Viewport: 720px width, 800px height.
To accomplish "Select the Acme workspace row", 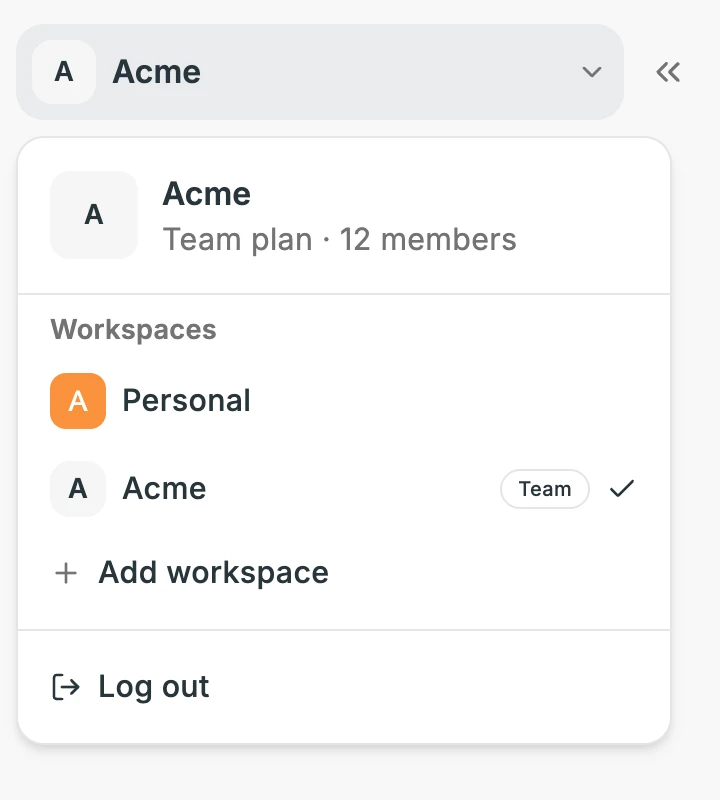I will [x=344, y=489].
